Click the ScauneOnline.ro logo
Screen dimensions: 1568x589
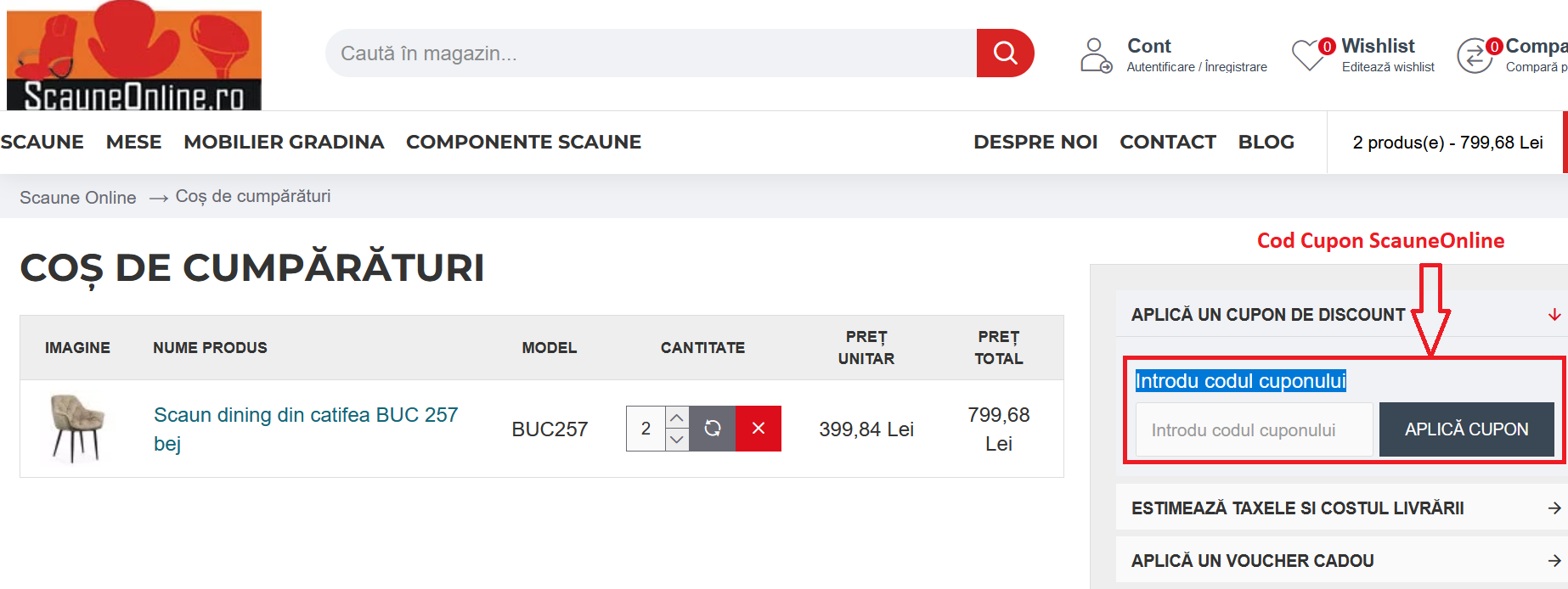click(x=134, y=56)
